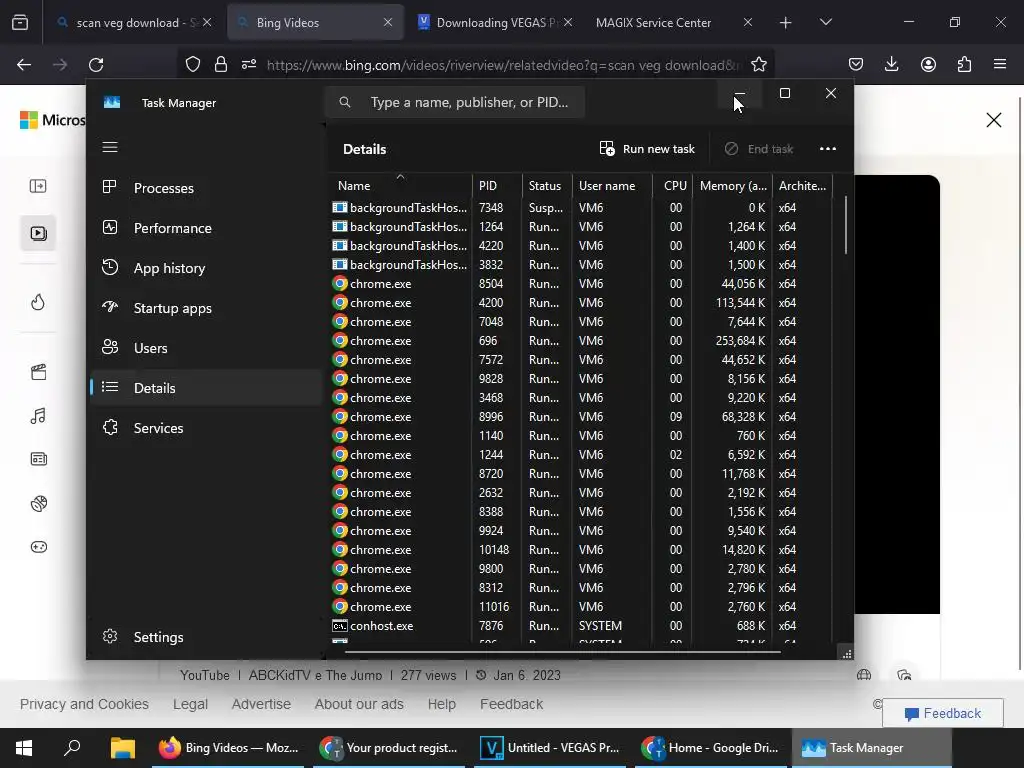
Task: Click the End task button
Action: (x=759, y=149)
